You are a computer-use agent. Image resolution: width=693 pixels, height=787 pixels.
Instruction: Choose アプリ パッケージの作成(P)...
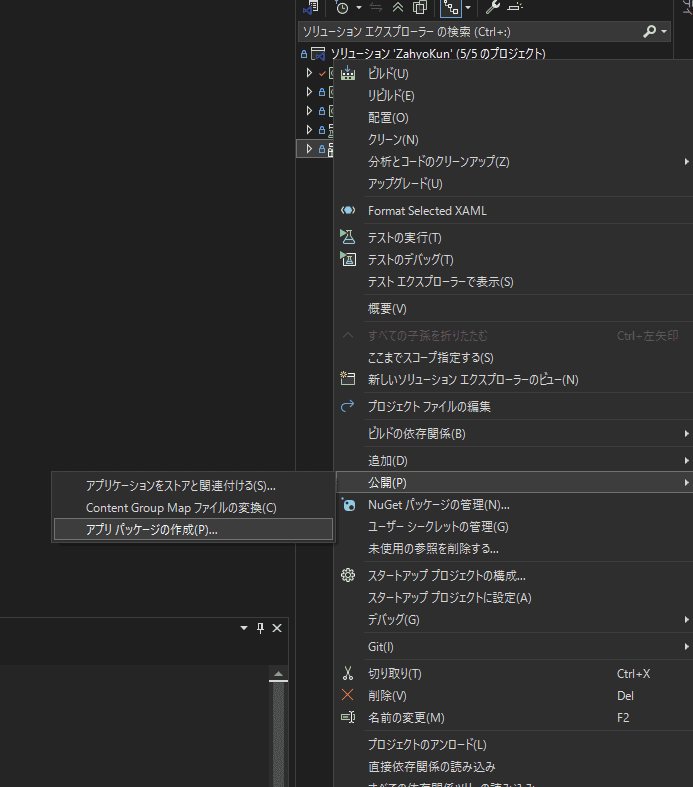[x=193, y=530]
